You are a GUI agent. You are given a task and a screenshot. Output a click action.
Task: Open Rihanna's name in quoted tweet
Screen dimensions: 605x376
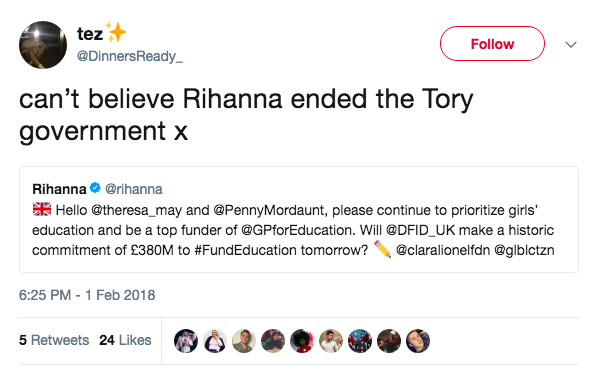point(59,189)
